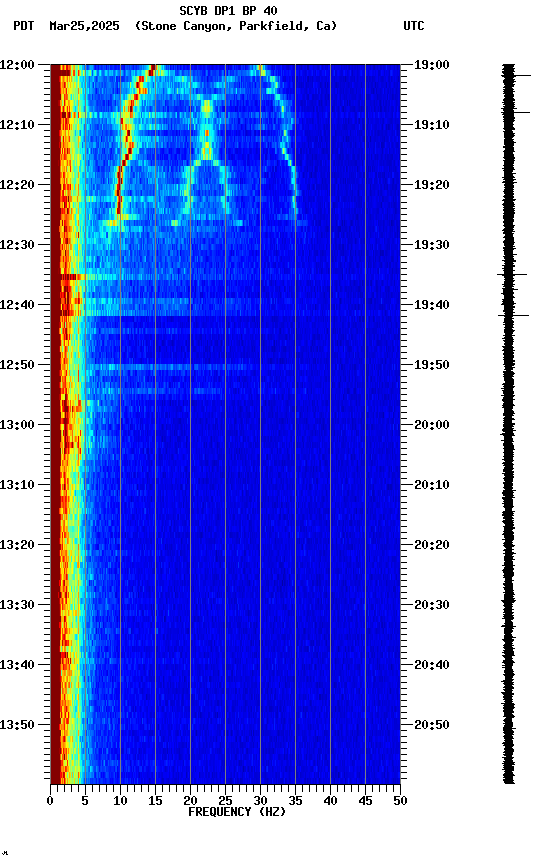Click the '12:30' PDT time label
552x864 pixels.
coord(17,245)
